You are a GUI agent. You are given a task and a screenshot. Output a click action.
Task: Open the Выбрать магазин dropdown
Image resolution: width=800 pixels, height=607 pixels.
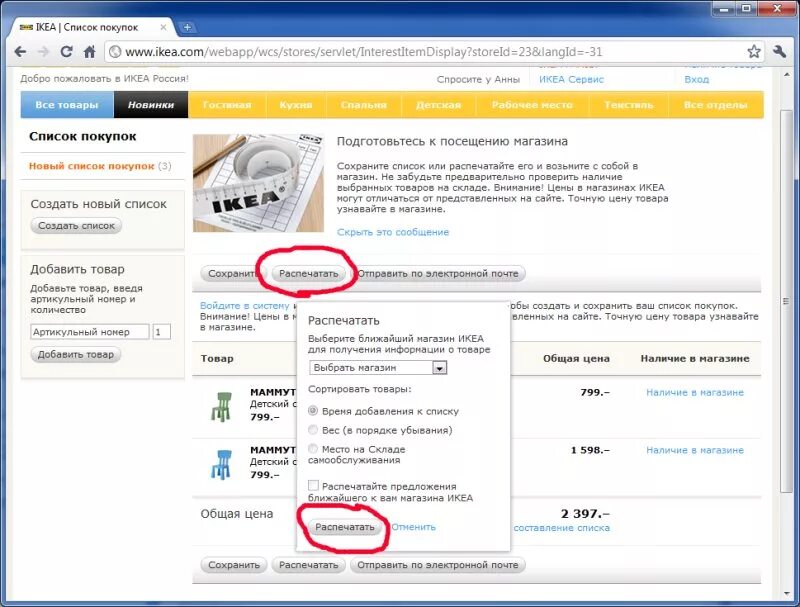click(x=378, y=367)
